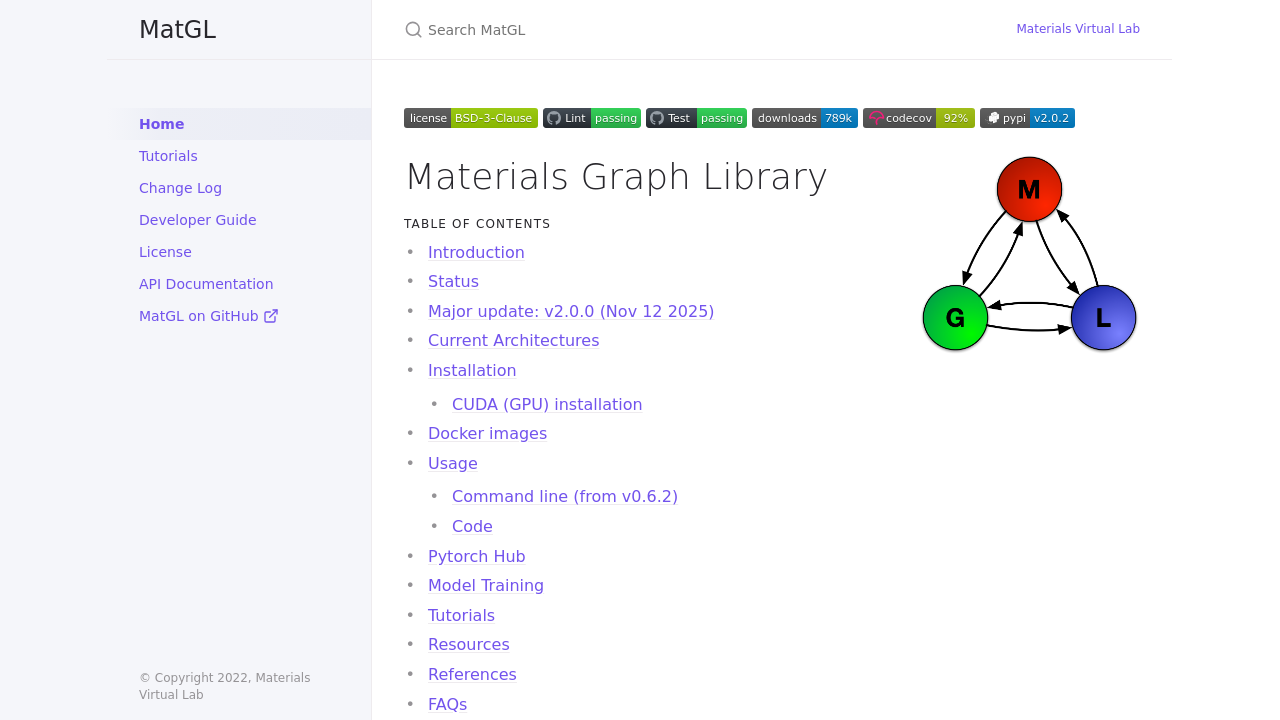Open the Introduction section link
Viewport: 1280px width, 720px height.
(476, 252)
